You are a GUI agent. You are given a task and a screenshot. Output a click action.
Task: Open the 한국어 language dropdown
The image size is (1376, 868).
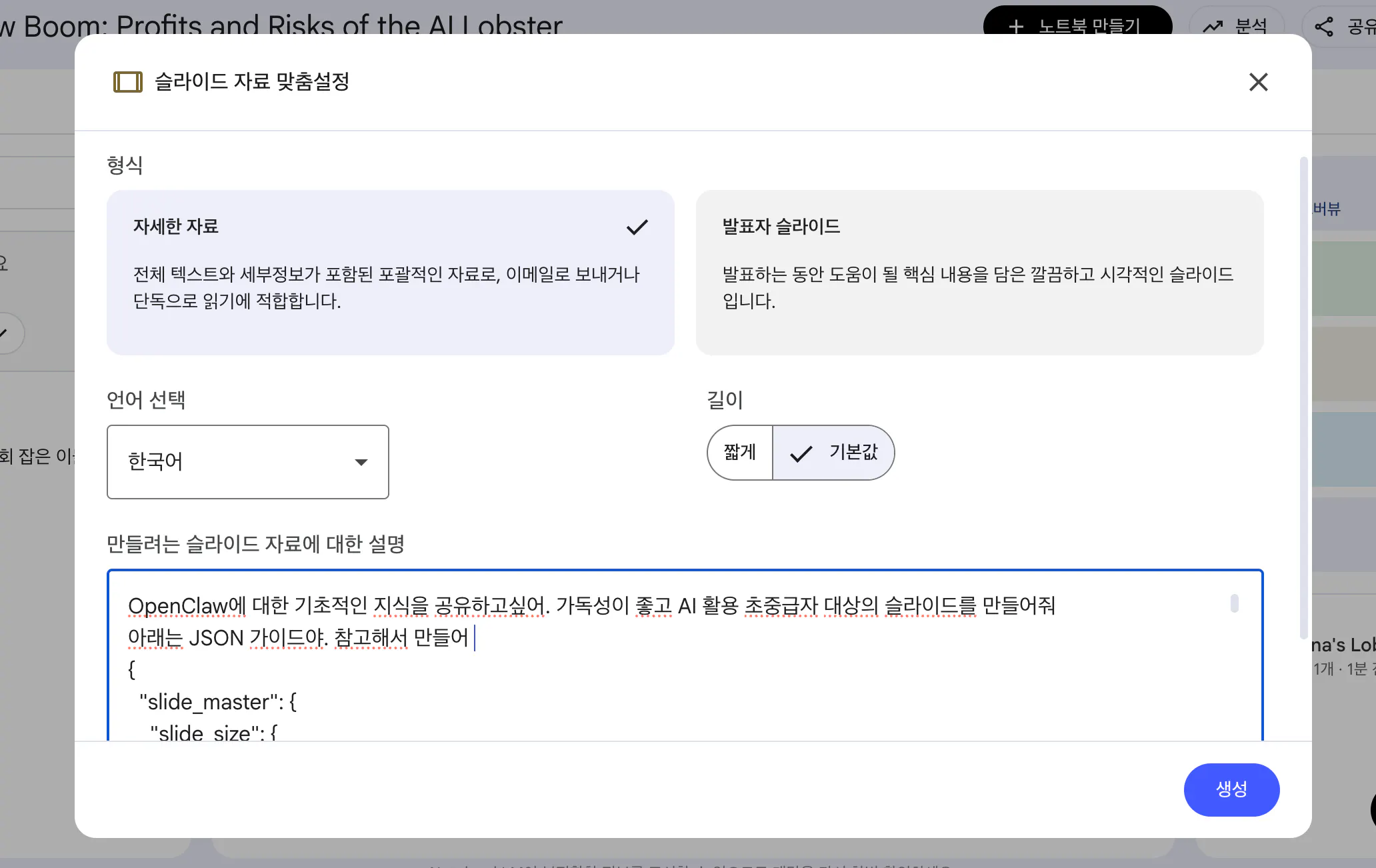click(x=247, y=461)
